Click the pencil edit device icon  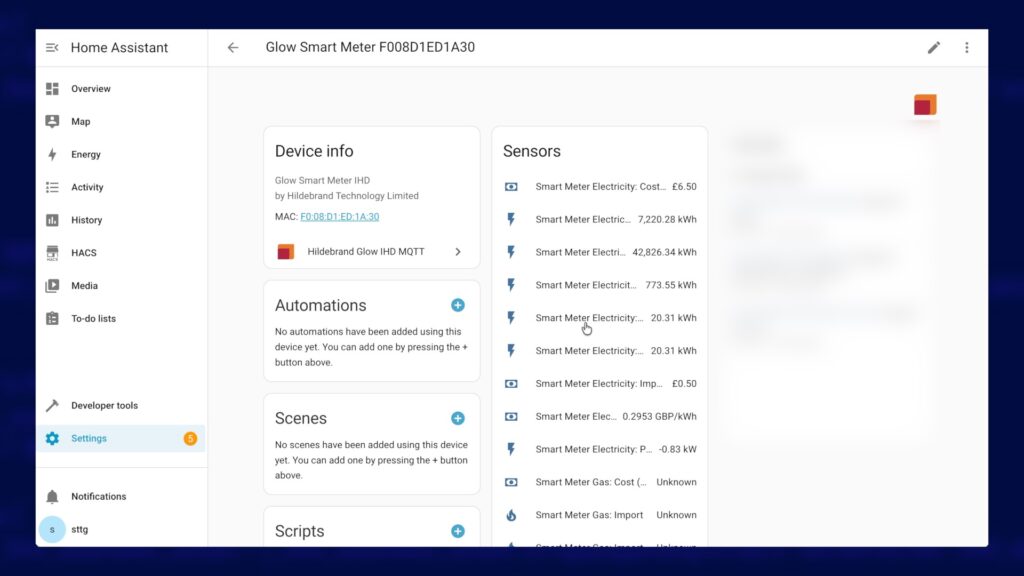point(934,48)
